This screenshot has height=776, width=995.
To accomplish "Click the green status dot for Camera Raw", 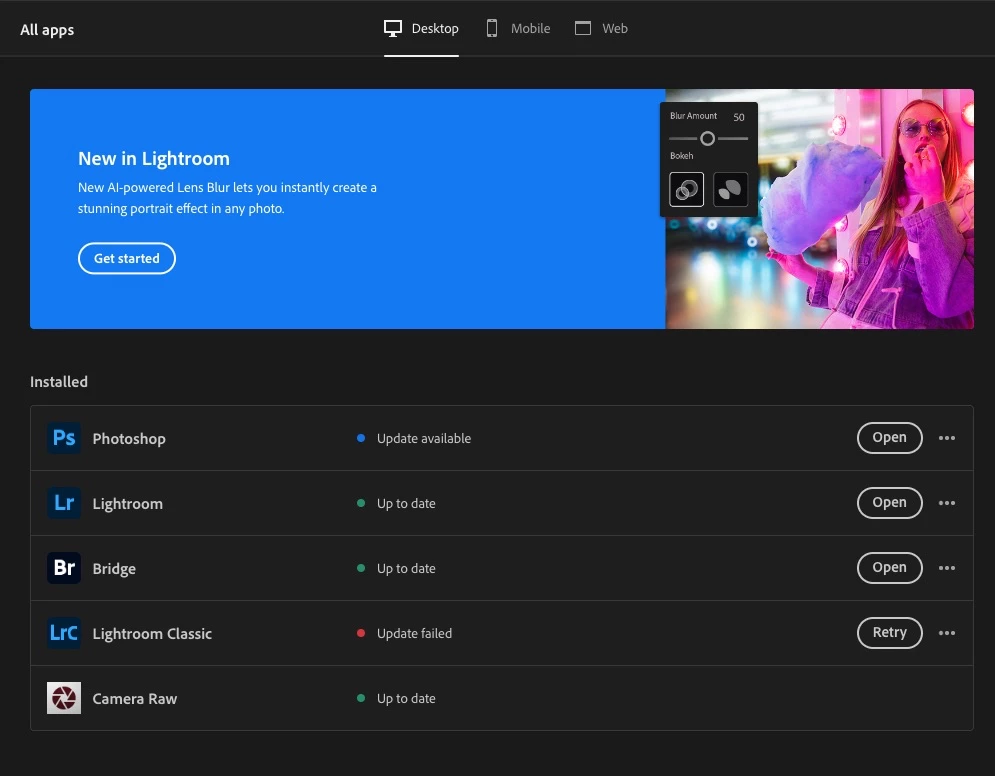I will 361,698.
